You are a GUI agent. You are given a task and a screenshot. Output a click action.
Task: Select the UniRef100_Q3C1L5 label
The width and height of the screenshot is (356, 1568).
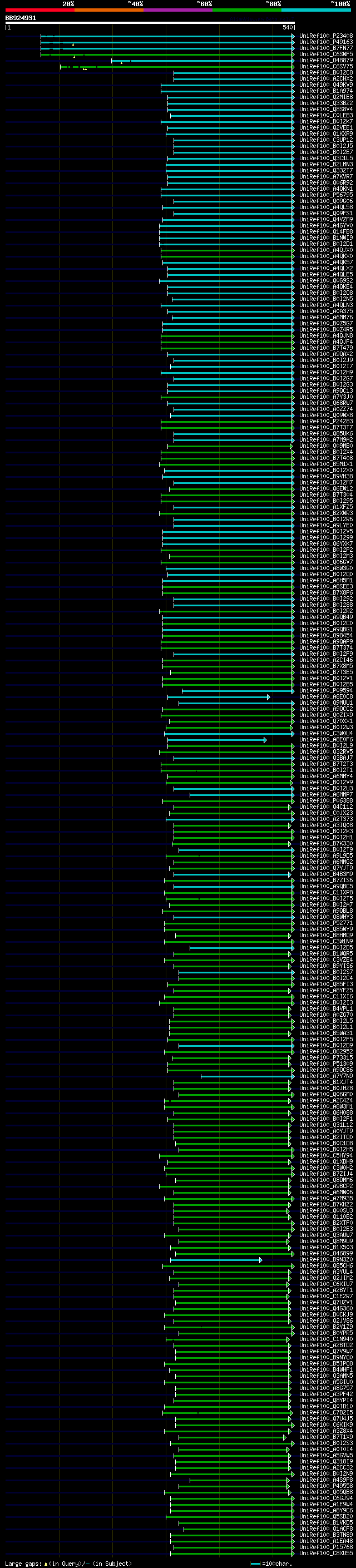[326, 159]
